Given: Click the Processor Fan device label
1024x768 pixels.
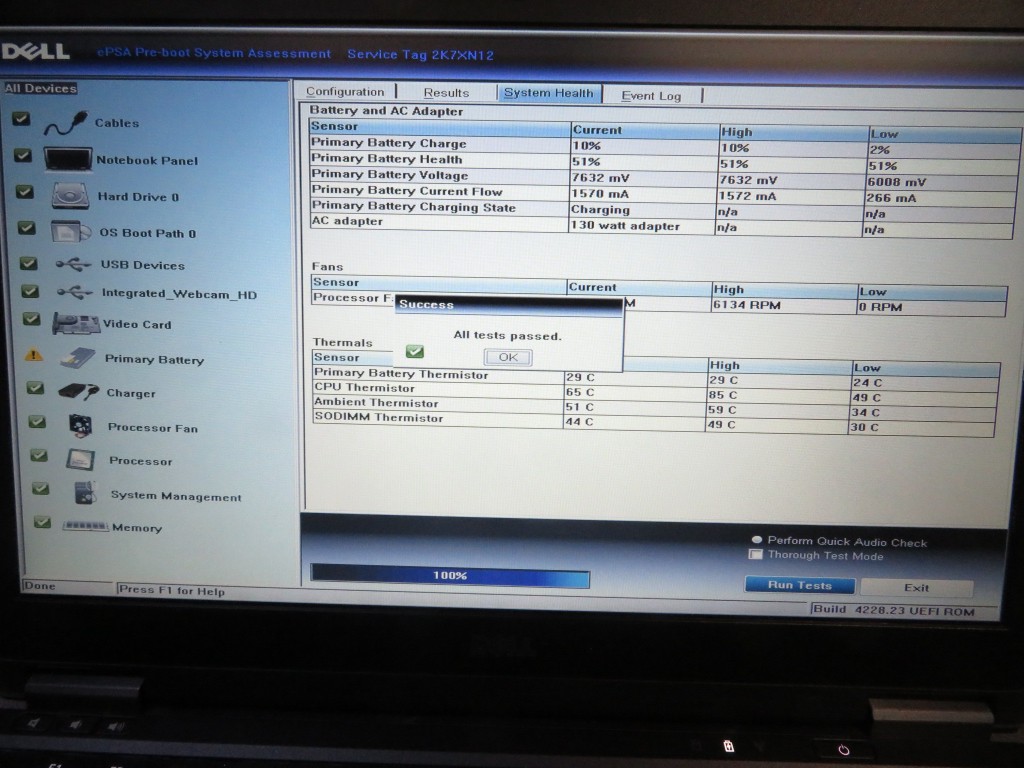Looking at the screenshot, I should (153, 428).
